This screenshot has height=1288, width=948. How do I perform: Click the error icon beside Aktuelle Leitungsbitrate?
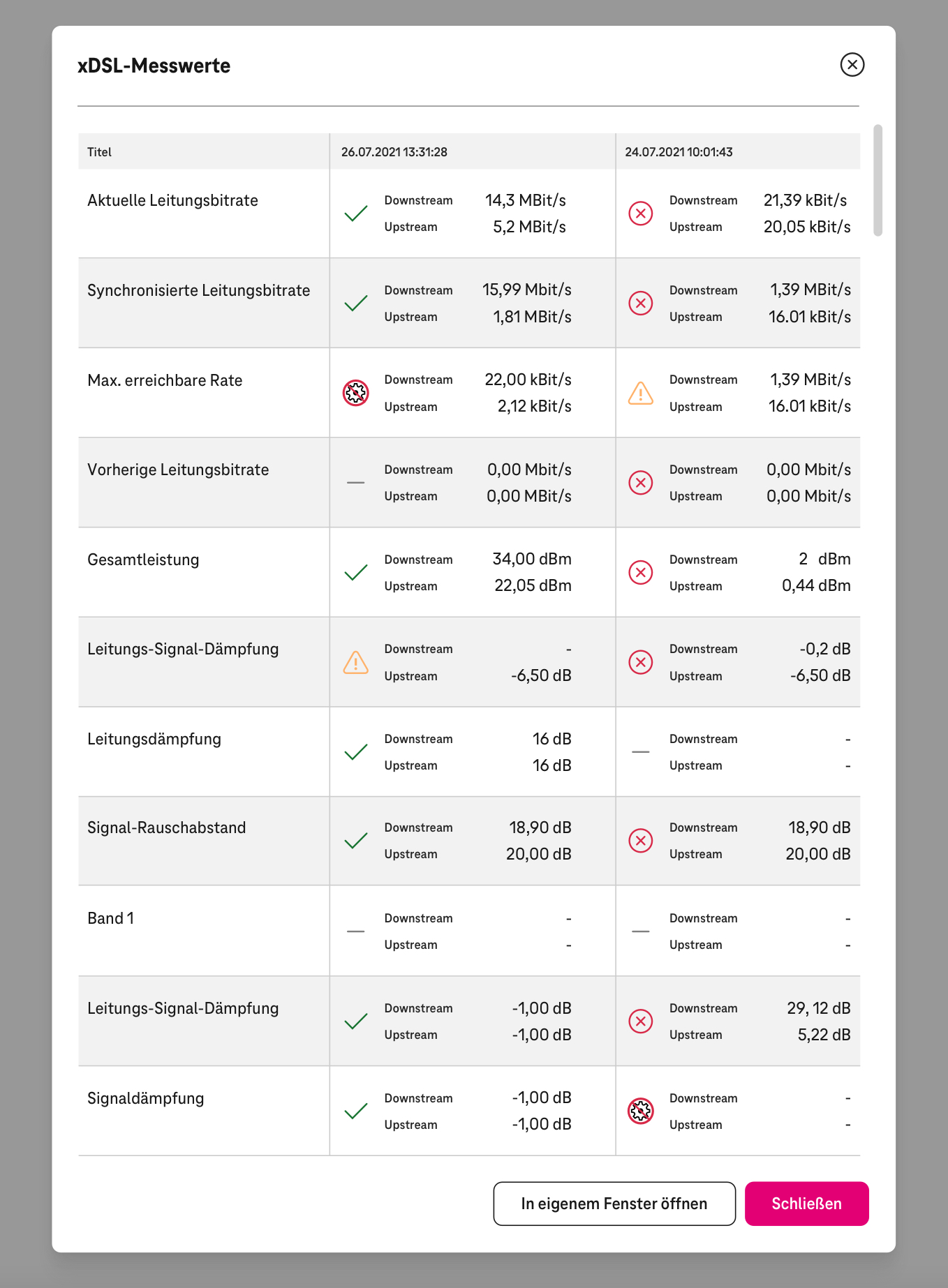(x=640, y=213)
